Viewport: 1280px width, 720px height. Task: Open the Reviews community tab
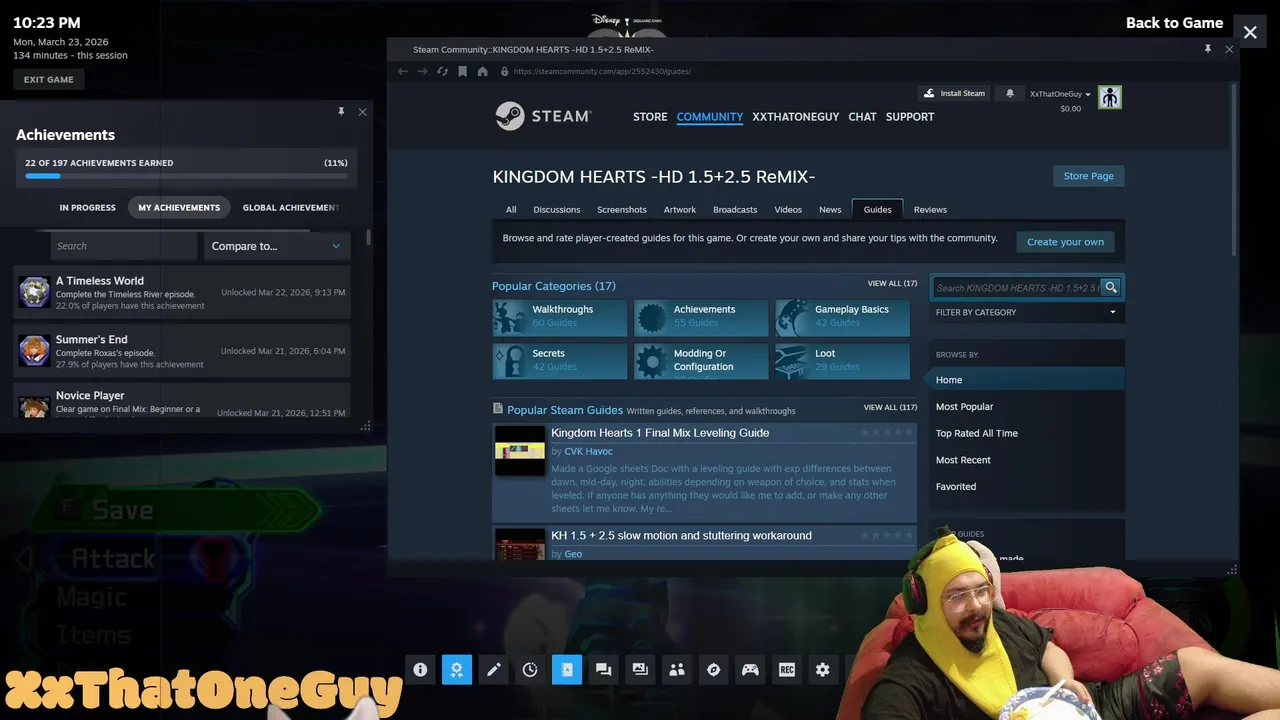pos(930,210)
